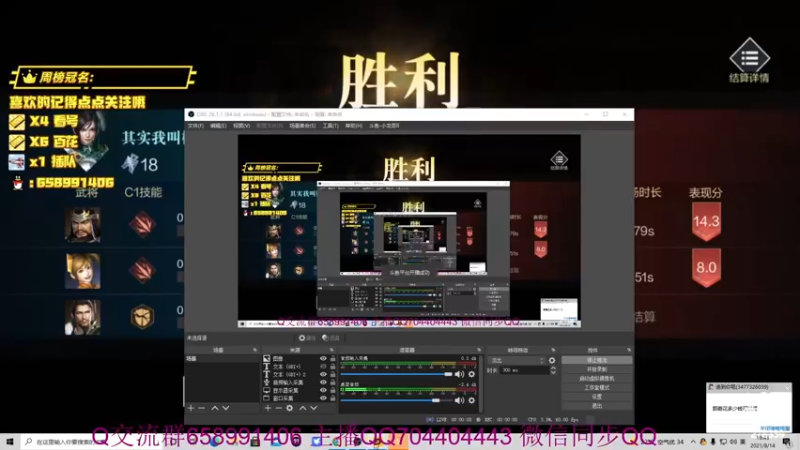Pop out the Controls dock panel

point(629,350)
